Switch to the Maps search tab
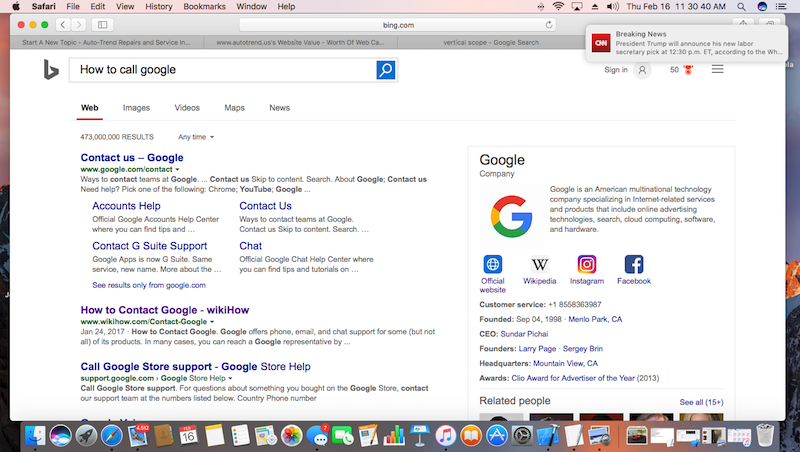This screenshot has height=452, width=800. [234, 108]
